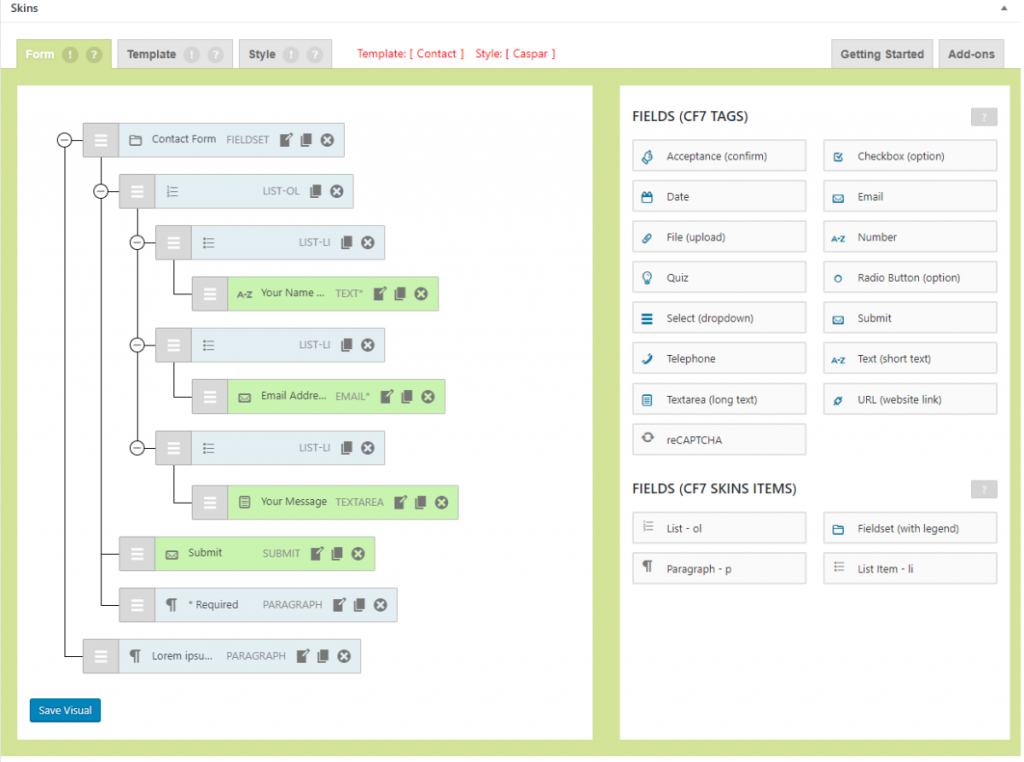
Task: Collapse the first LIST-LI node
Action: click(x=137, y=242)
